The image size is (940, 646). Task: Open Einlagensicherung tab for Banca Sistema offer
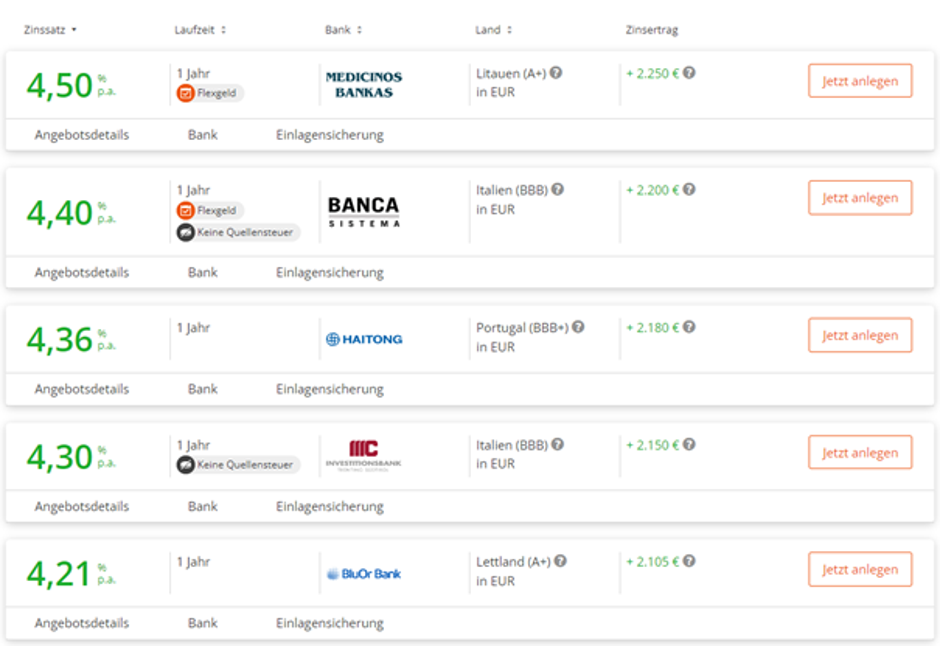click(x=330, y=272)
